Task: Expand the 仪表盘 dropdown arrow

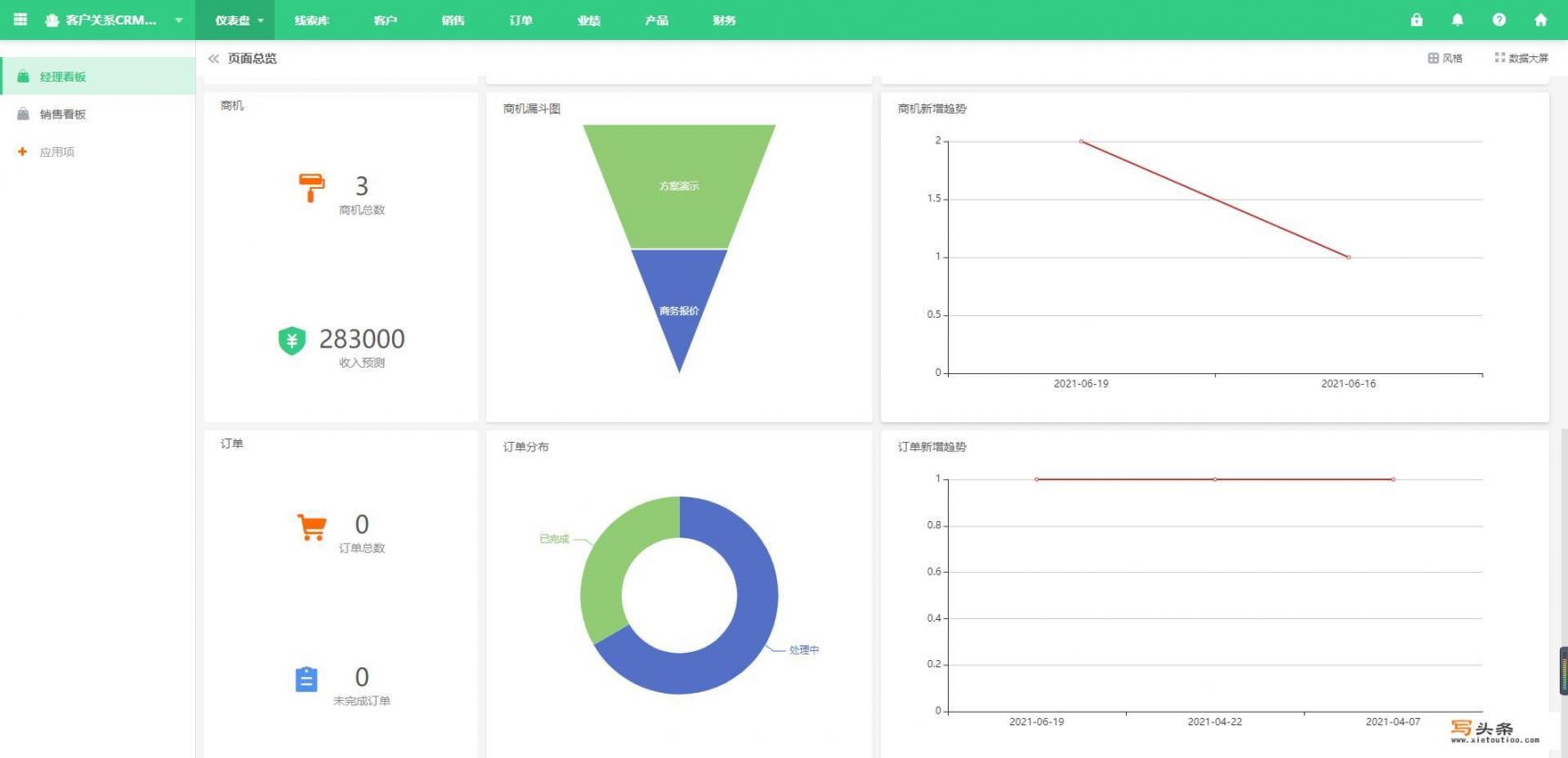Action: (x=261, y=20)
